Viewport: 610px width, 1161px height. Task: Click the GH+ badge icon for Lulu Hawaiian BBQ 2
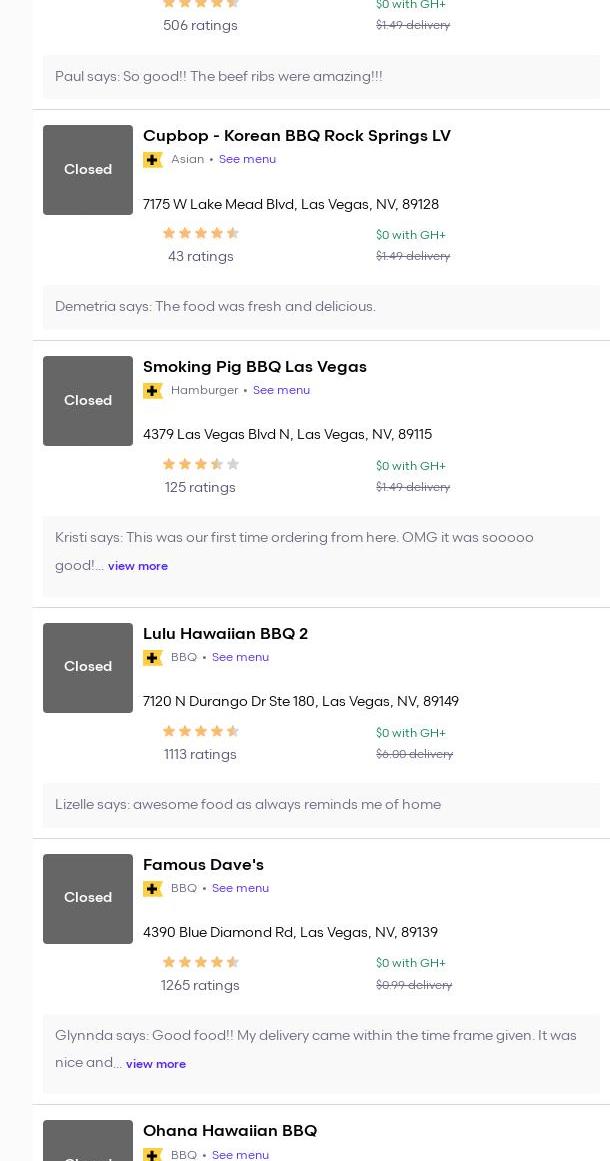[x=153, y=658]
